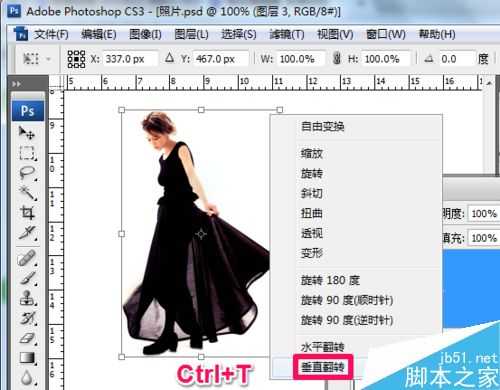Select the Healing Brush tool
The height and width of the screenshot is (390, 500).
27,258
